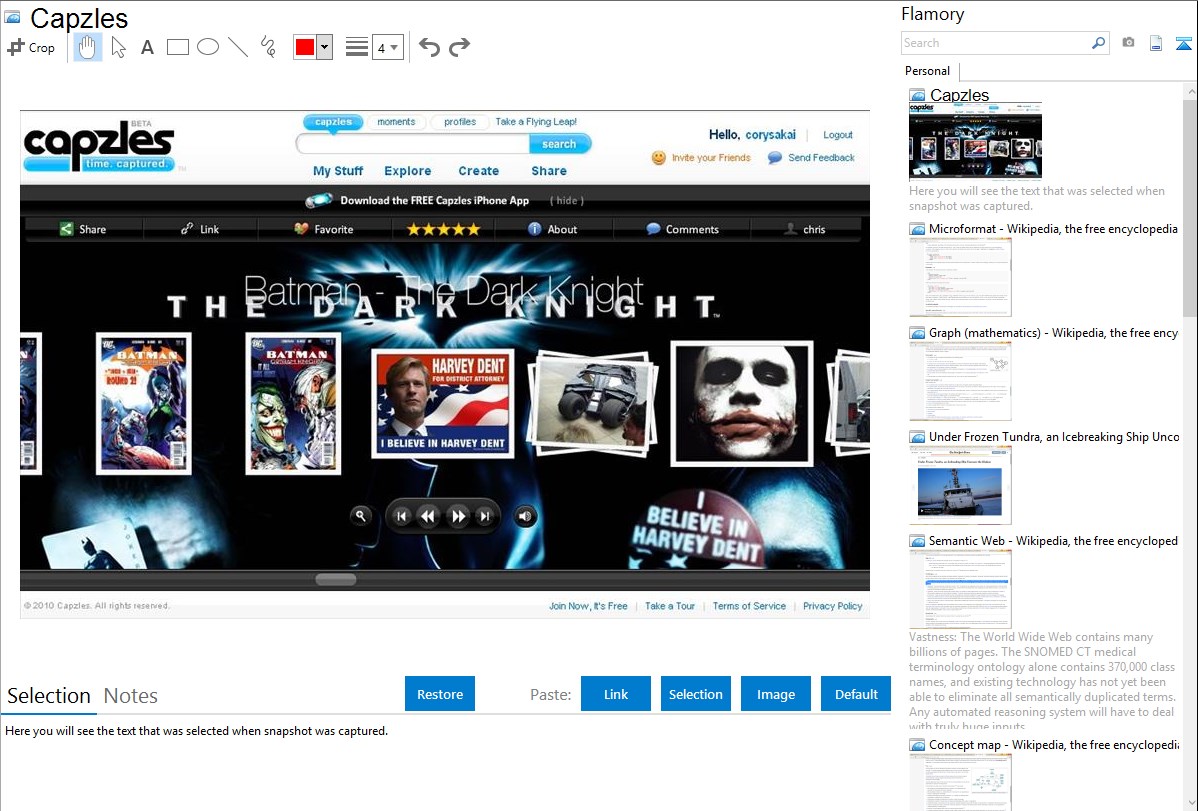Viewport: 1198px width, 811px height.
Task: Click the Comments speech bubble icon
Action: coord(653,229)
